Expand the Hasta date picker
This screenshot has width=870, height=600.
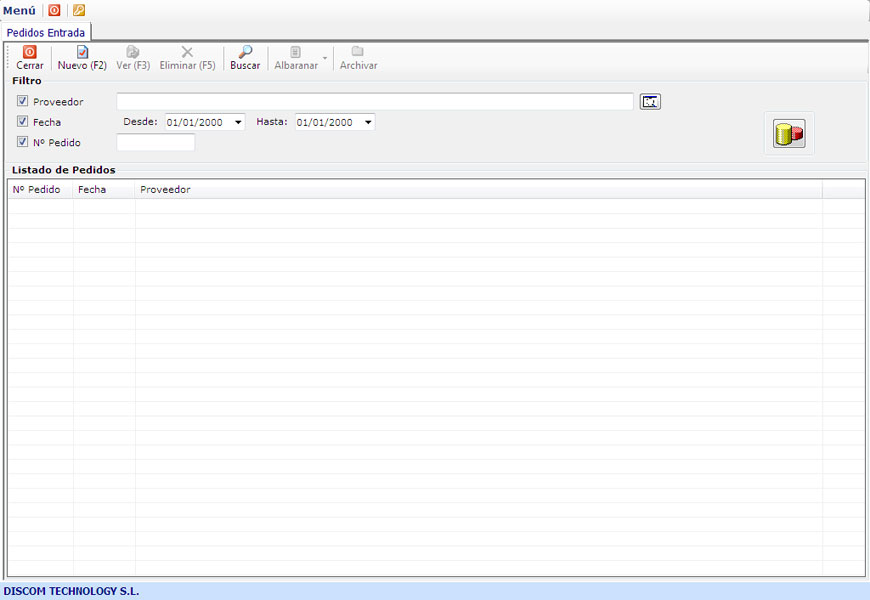(x=368, y=122)
